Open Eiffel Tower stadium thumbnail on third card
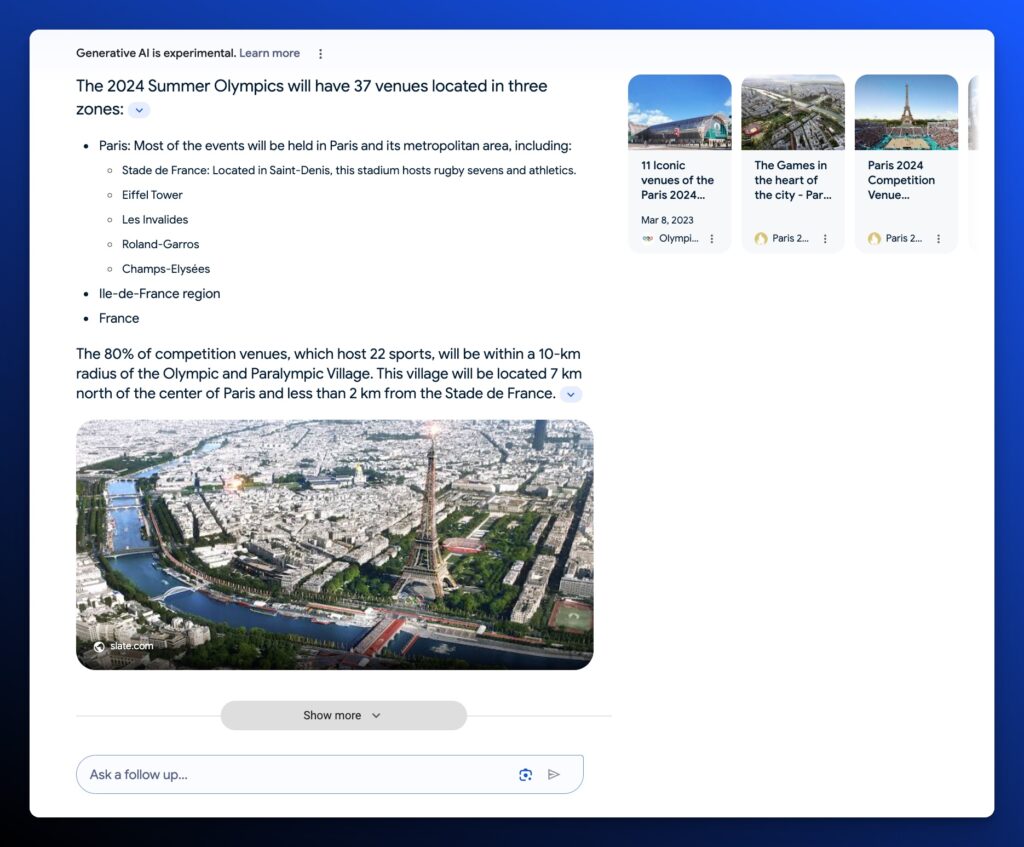This screenshot has height=847, width=1024. tap(906, 112)
